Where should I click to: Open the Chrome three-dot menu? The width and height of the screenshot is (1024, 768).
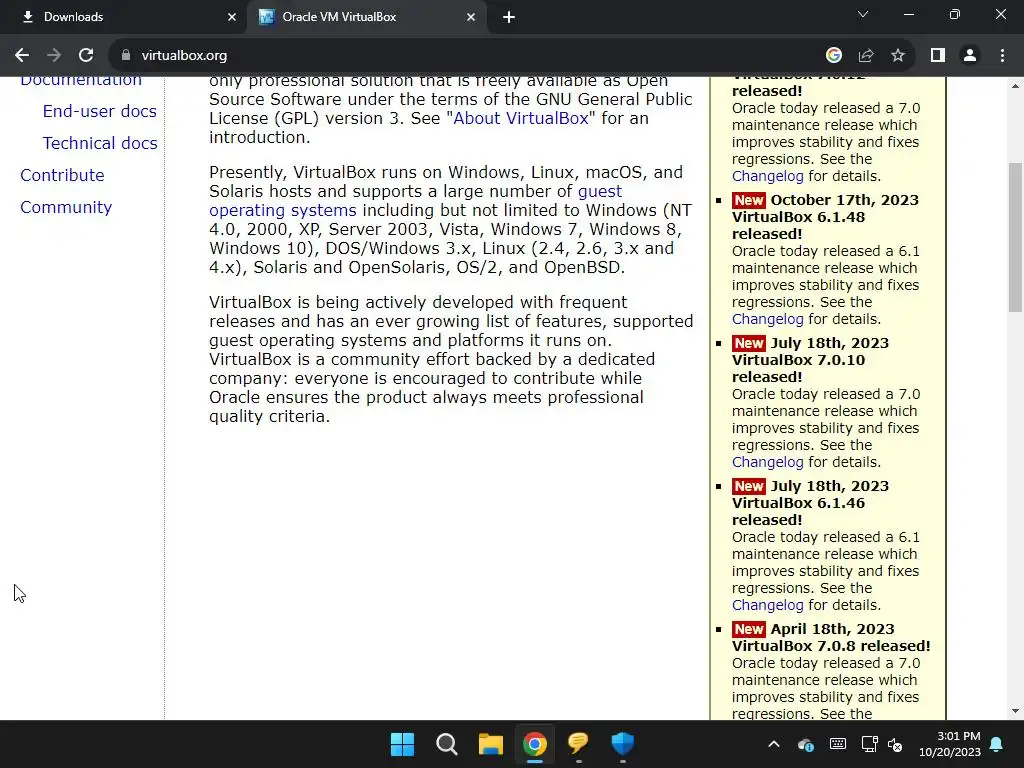[x=1002, y=56]
